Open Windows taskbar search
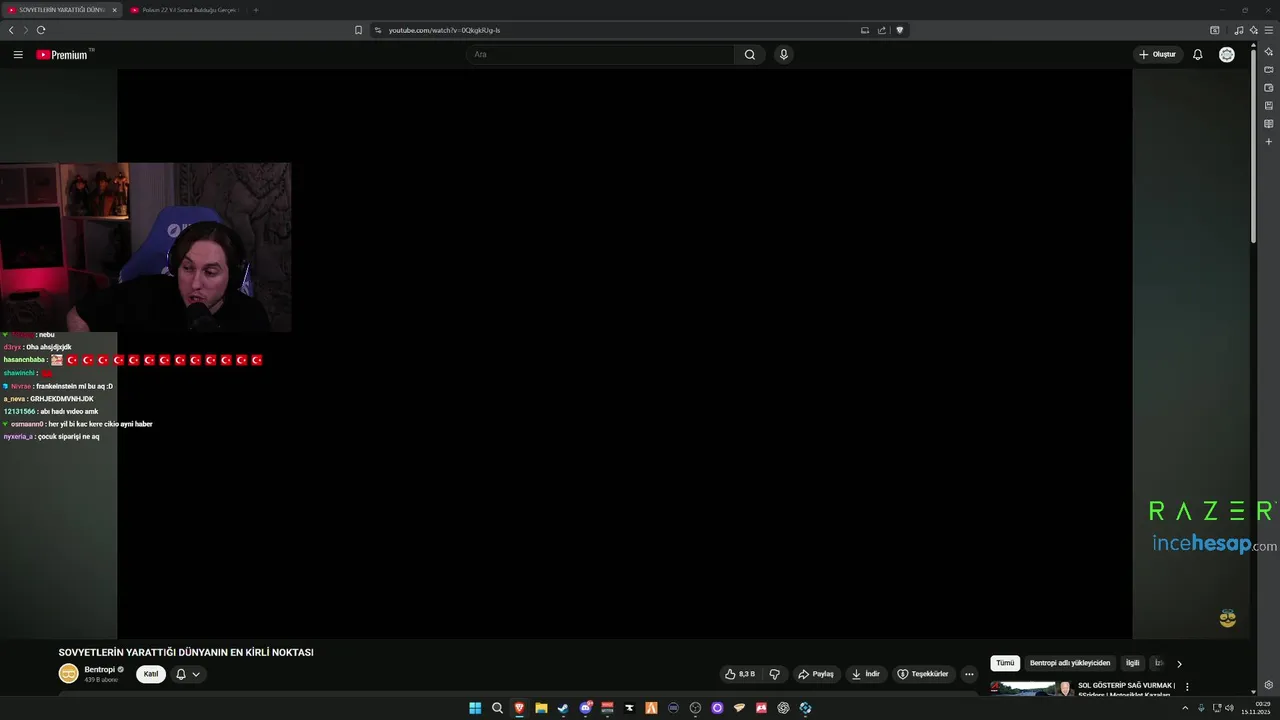The width and height of the screenshot is (1280, 720). [x=497, y=708]
